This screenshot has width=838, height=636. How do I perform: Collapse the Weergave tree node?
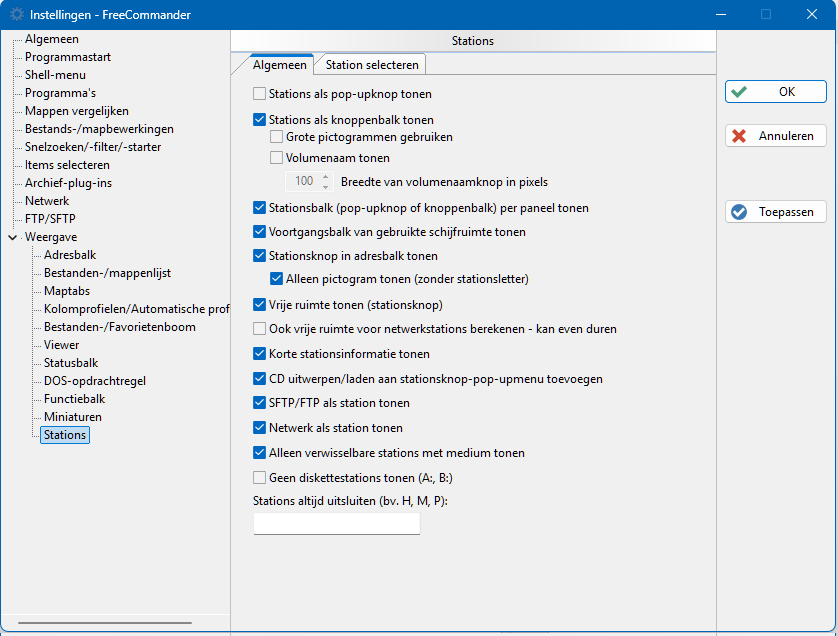13,237
